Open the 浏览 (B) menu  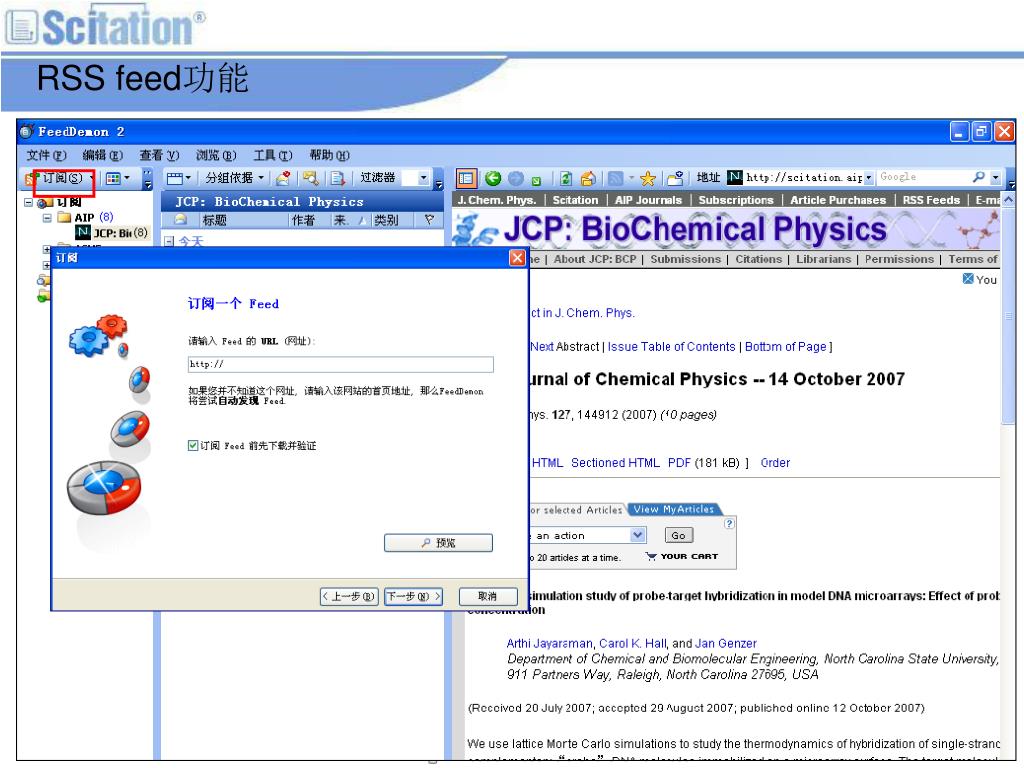click(x=216, y=155)
